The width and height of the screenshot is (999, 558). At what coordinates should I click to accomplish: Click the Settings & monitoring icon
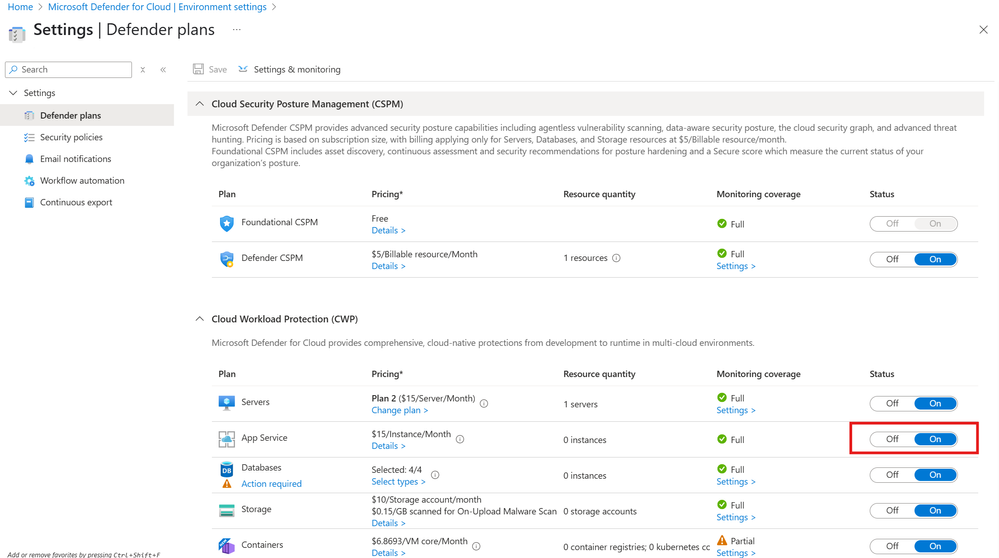[x=243, y=69]
